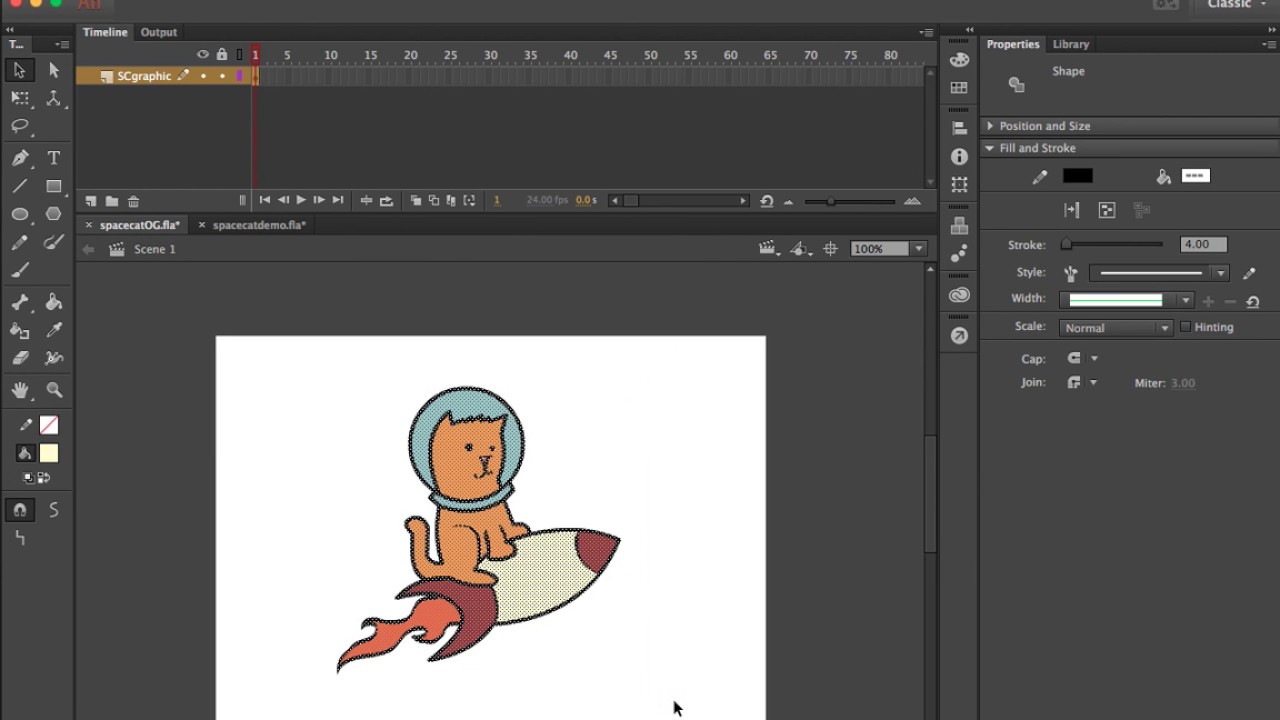
Task: Activate the Bone tool
Action: 19,302
